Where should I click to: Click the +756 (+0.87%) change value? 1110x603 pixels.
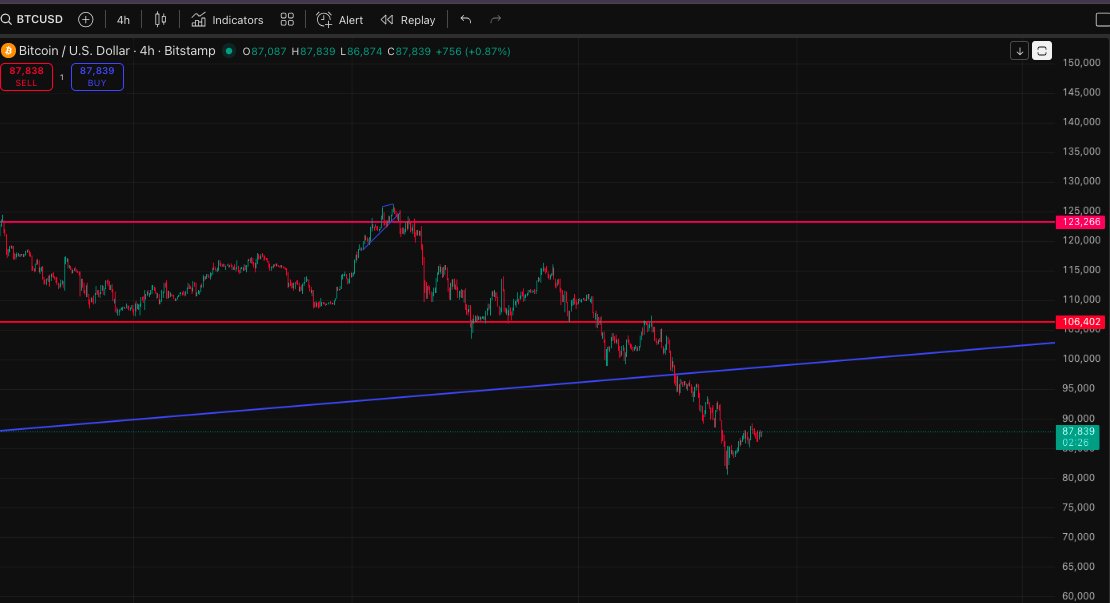[x=472, y=52]
